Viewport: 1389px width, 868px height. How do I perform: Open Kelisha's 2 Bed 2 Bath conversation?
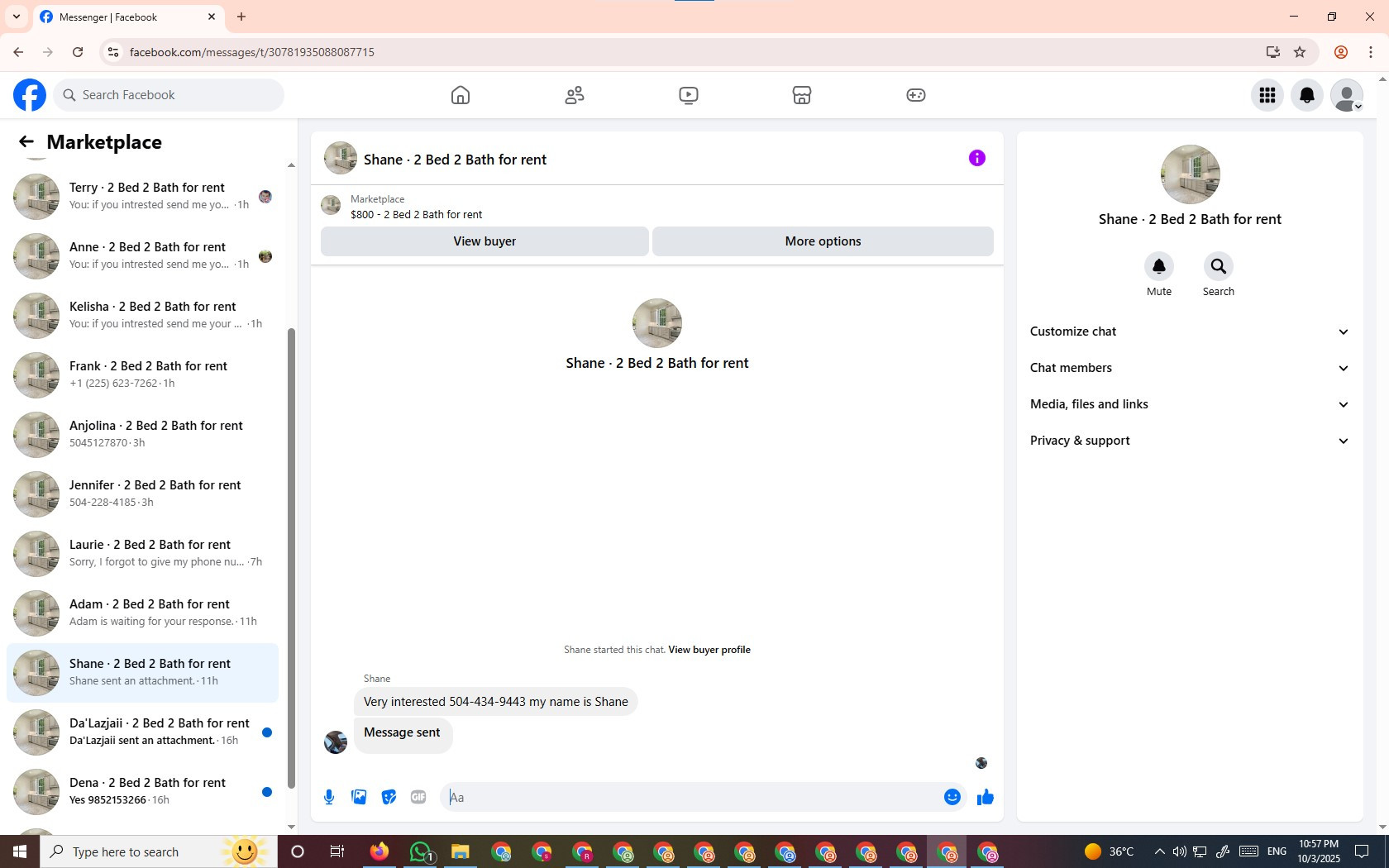tap(142, 316)
